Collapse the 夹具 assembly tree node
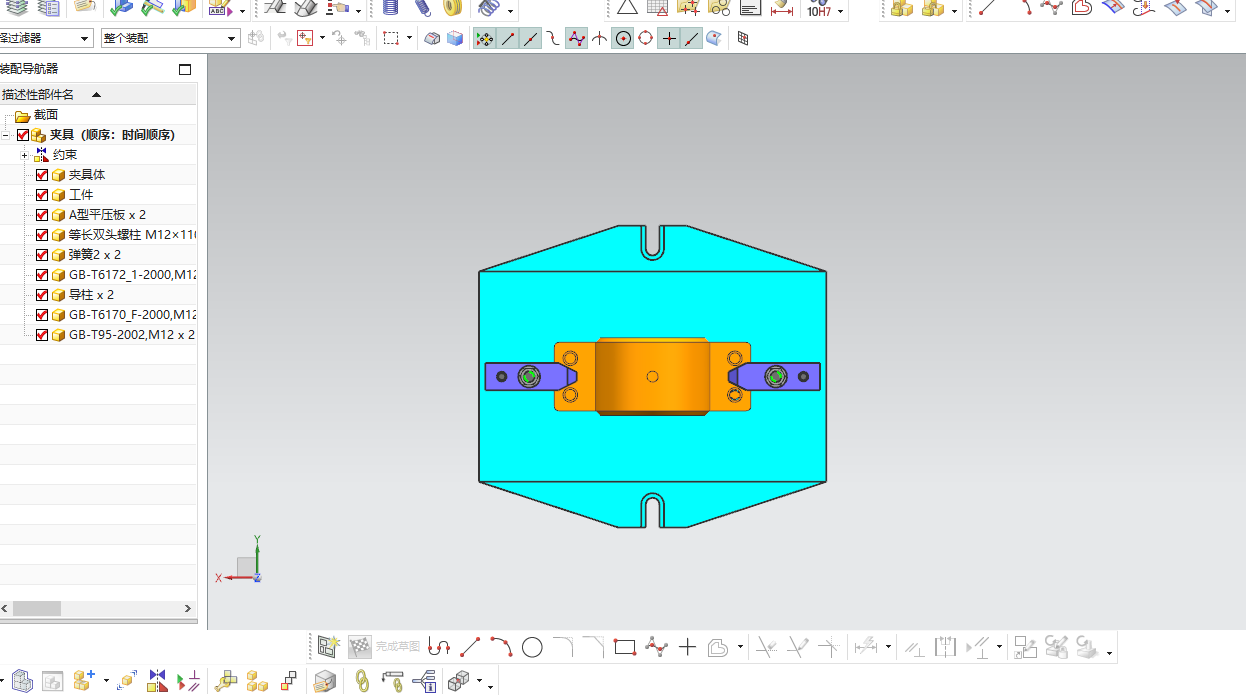Image resolution: width=1246 pixels, height=695 pixels. [x=5, y=135]
